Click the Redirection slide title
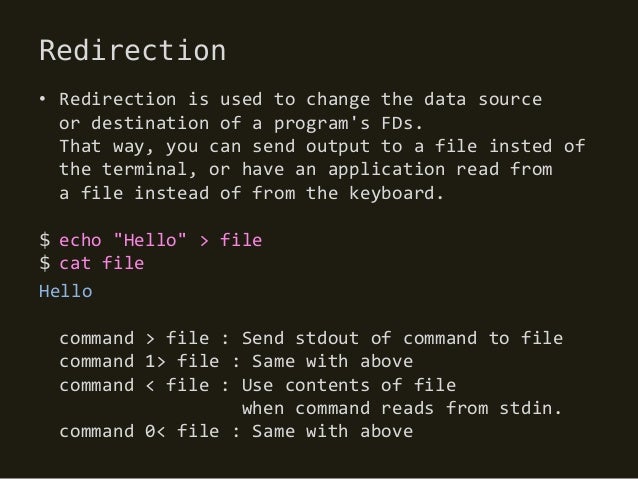Viewport: 638px width, 479px height. (132, 51)
